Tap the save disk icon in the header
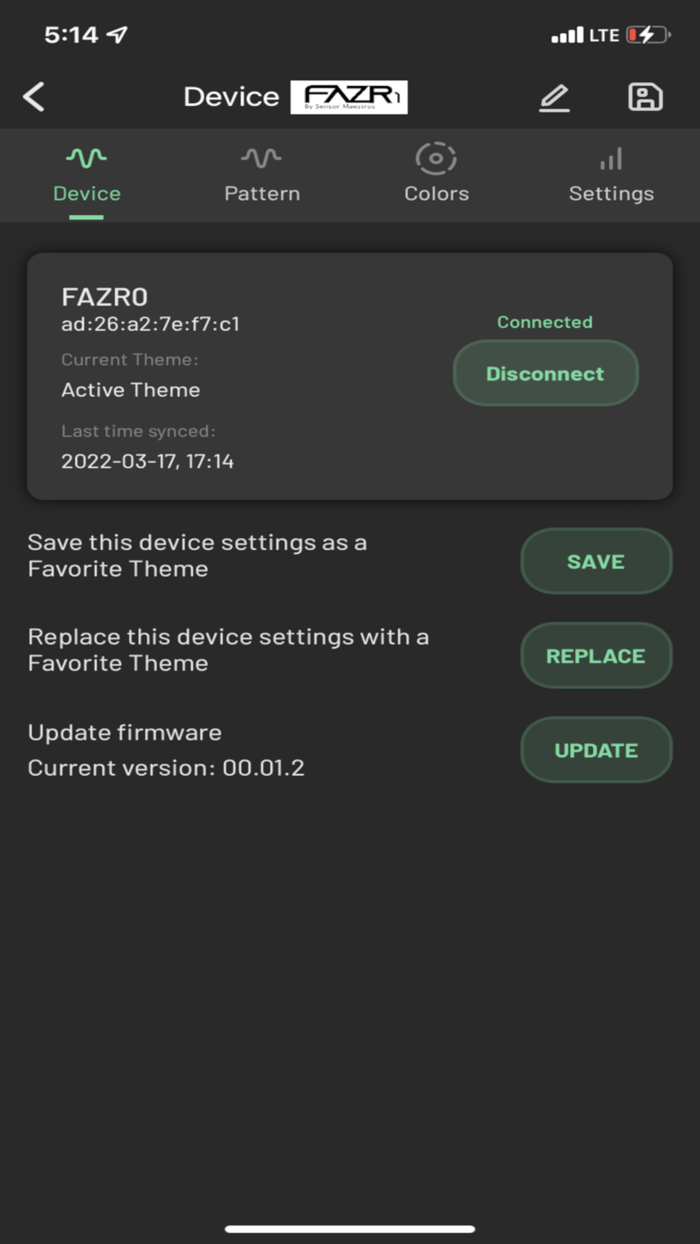The width and height of the screenshot is (700, 1244). click(645, 96)
